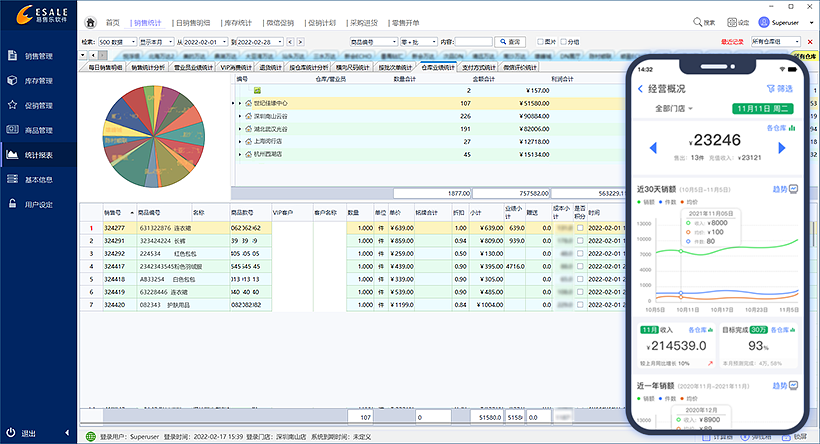820x444 pixels.
Task: Check 是否积分 box for order 324277
Action: [581, 227]
